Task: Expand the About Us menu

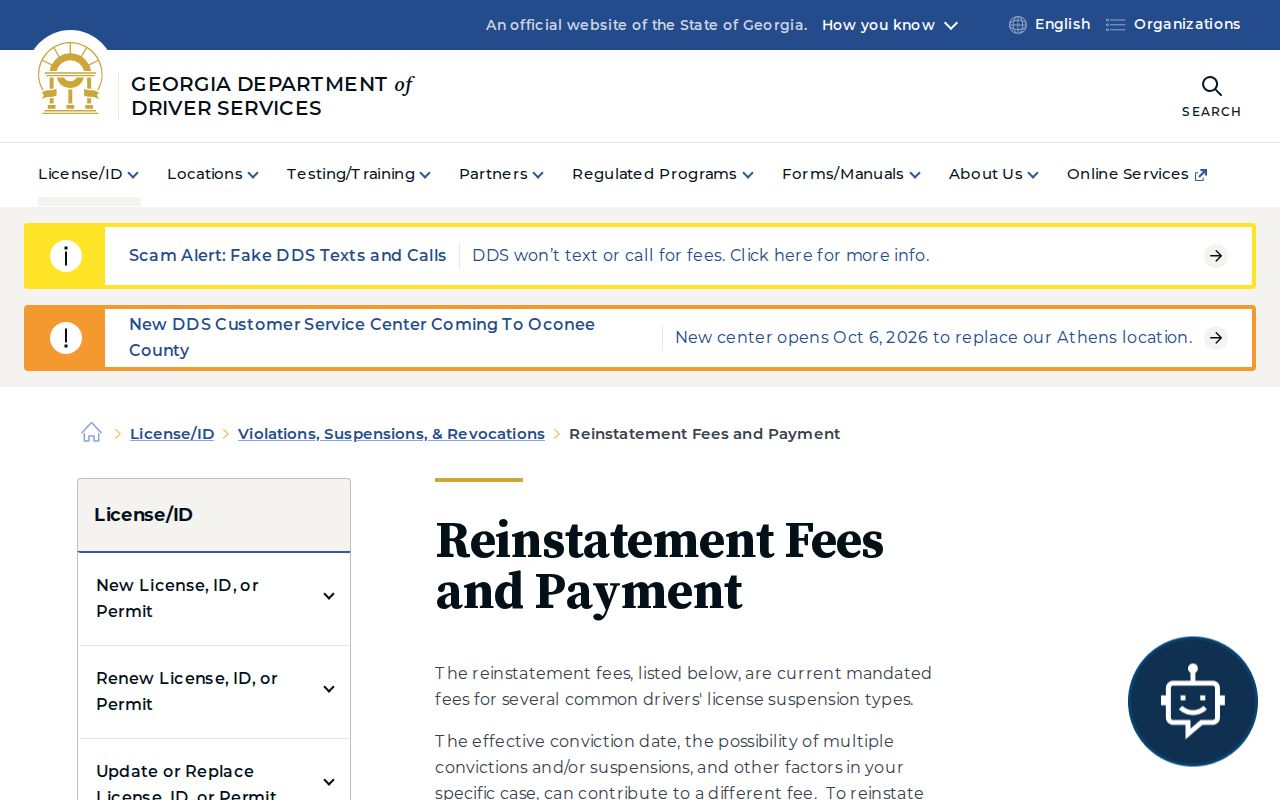Action: [994, 174]
